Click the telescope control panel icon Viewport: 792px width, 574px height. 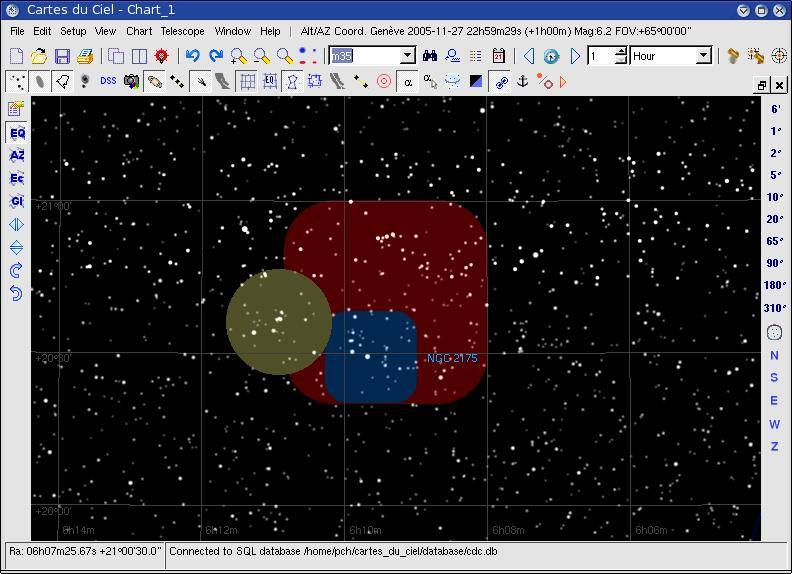coord(733,56)
